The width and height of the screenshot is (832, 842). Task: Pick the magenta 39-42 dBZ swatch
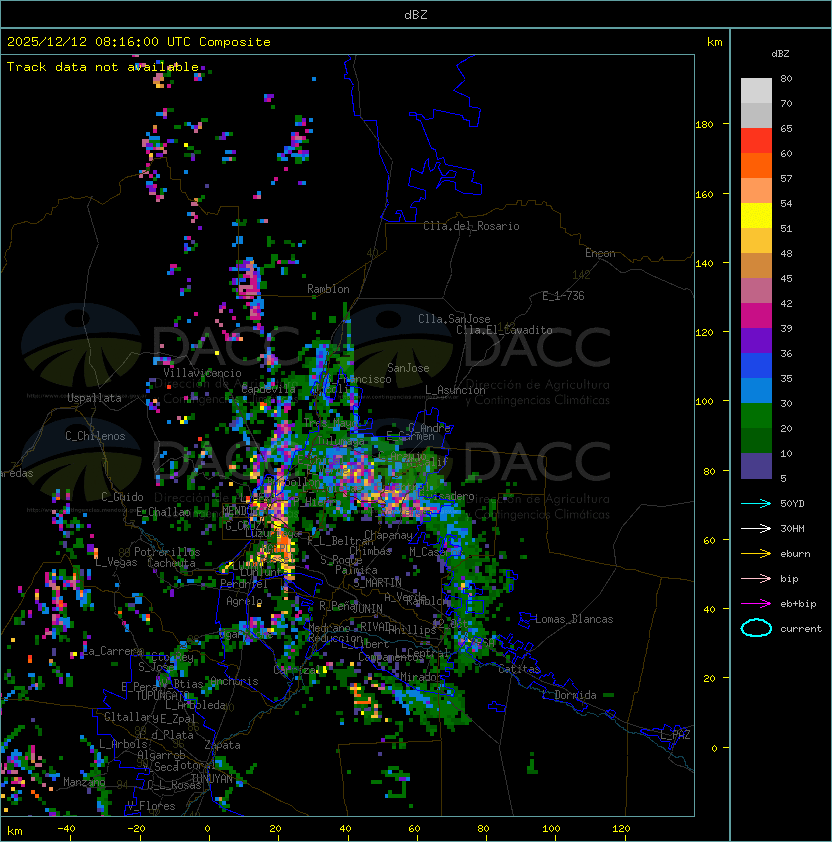tap(756, 316)
